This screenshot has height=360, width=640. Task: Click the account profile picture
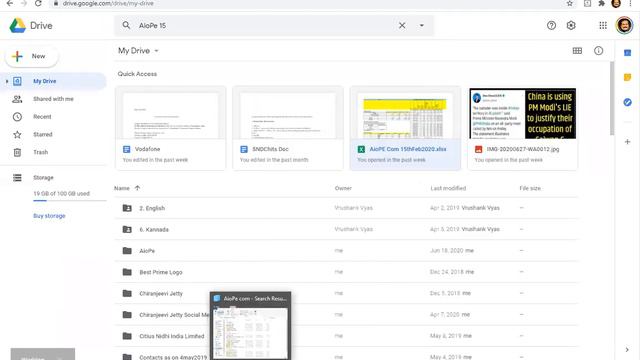(x=624, y=25)
